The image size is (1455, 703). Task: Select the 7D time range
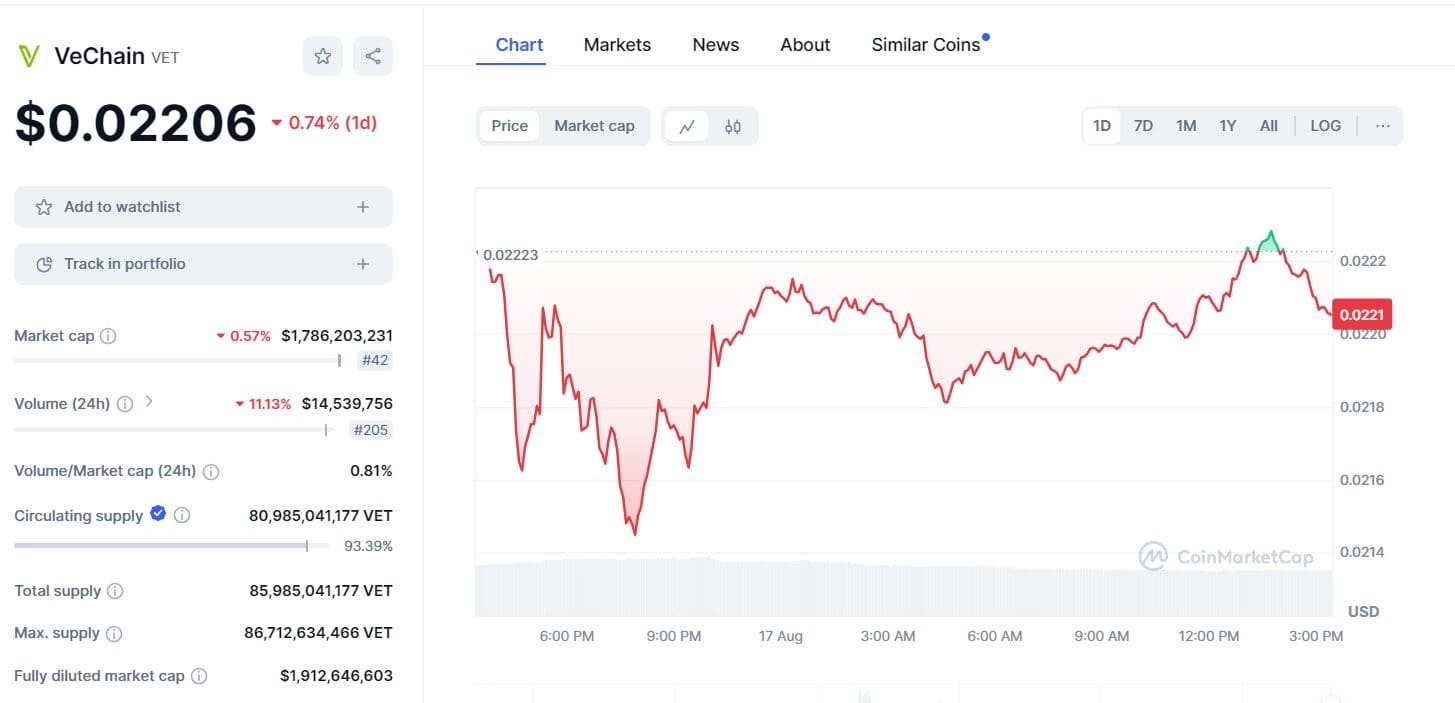[x=1143, y=126]
